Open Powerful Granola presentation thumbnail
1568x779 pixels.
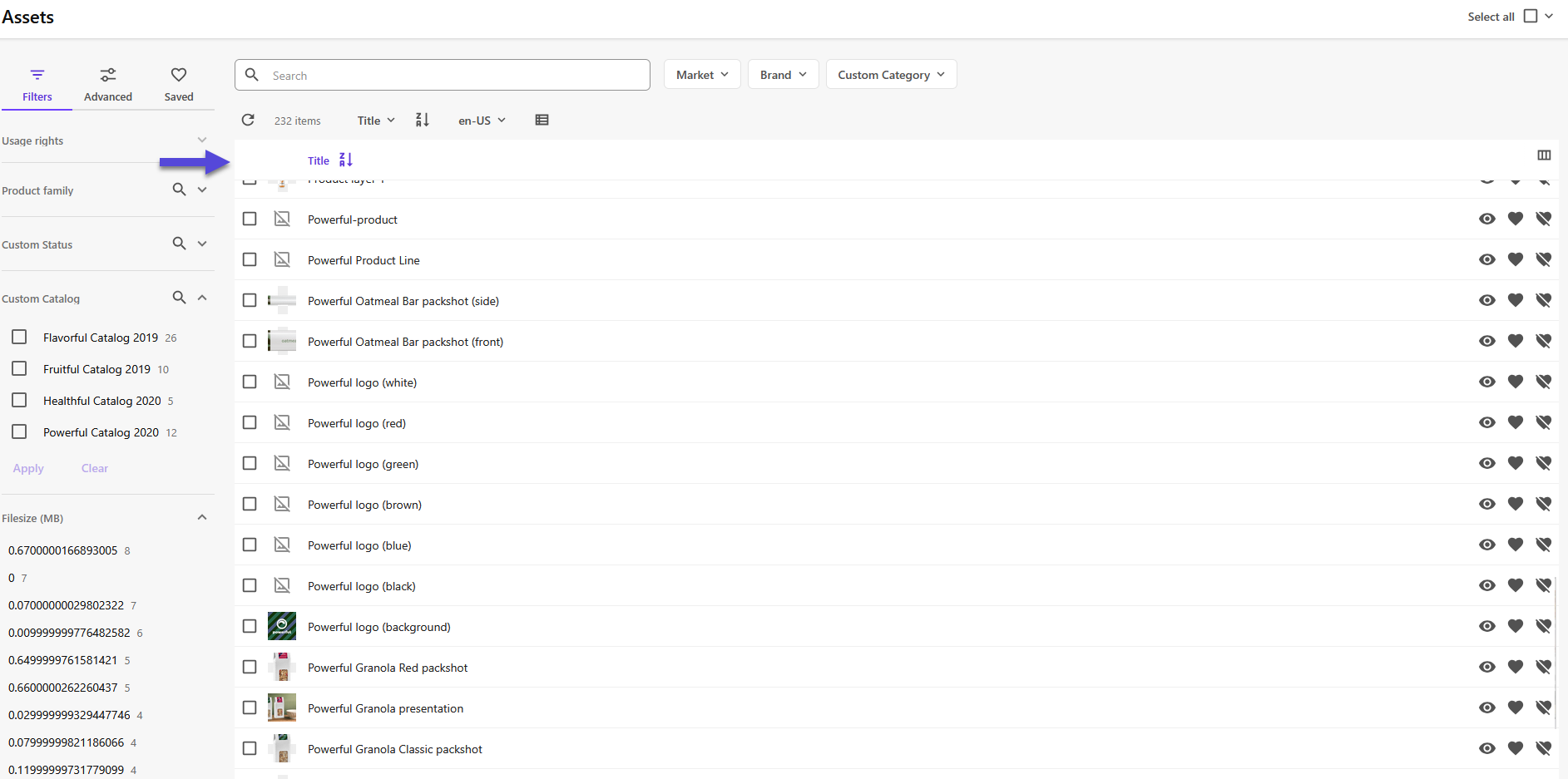click(x=282, y=708)
